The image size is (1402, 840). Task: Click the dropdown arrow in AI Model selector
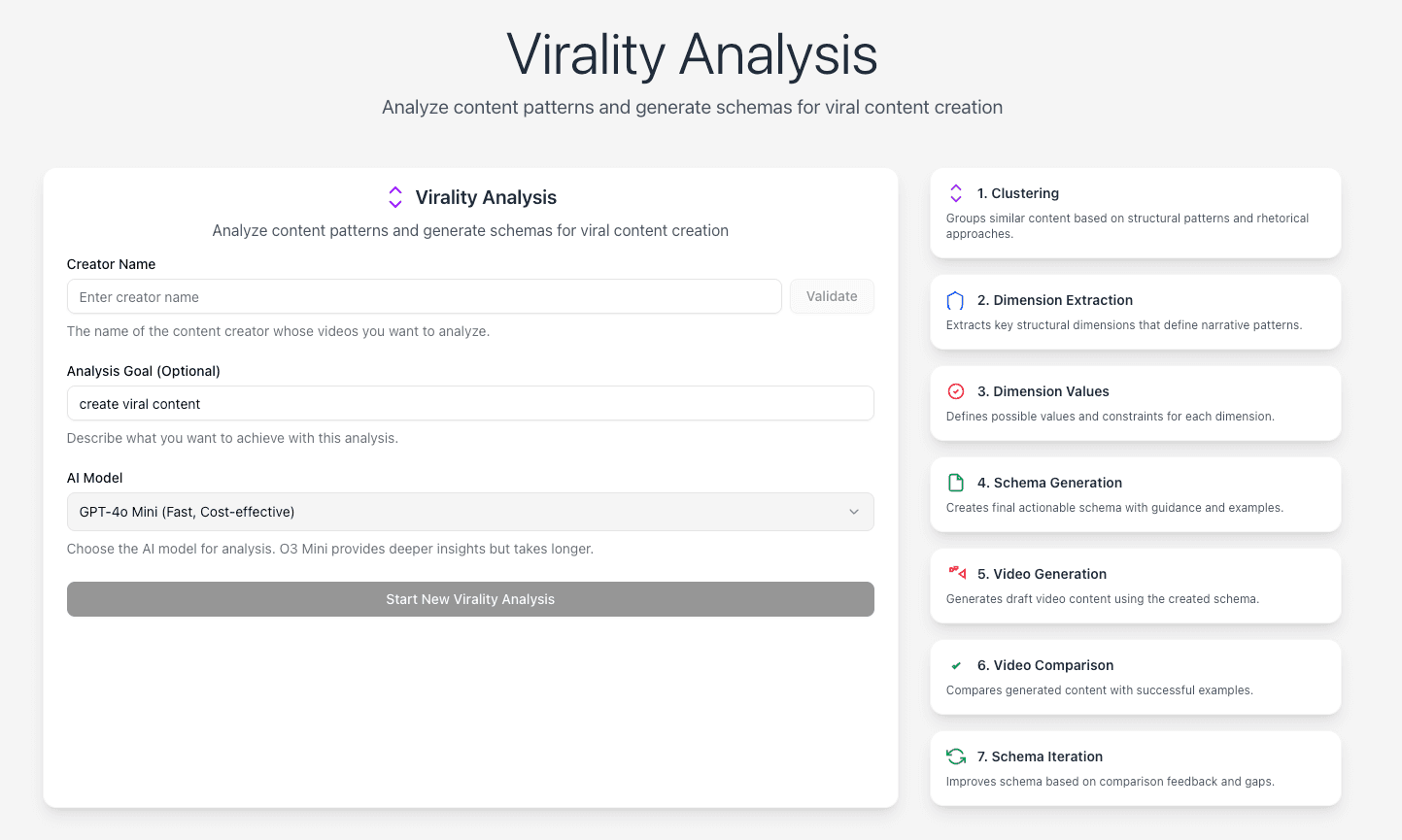854,512
